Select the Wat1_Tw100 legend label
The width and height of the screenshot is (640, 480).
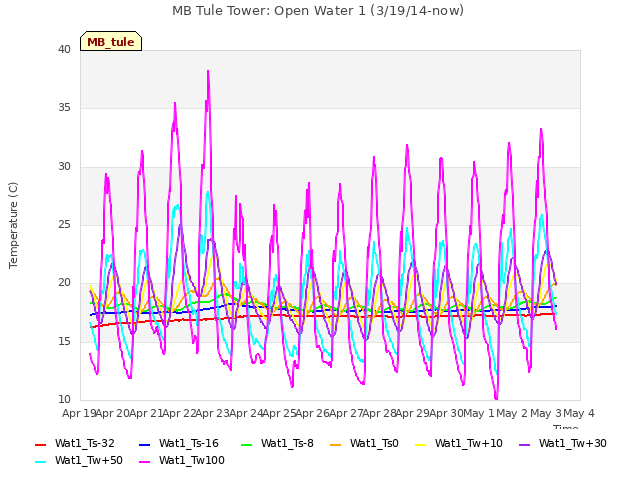click(192, 460)
